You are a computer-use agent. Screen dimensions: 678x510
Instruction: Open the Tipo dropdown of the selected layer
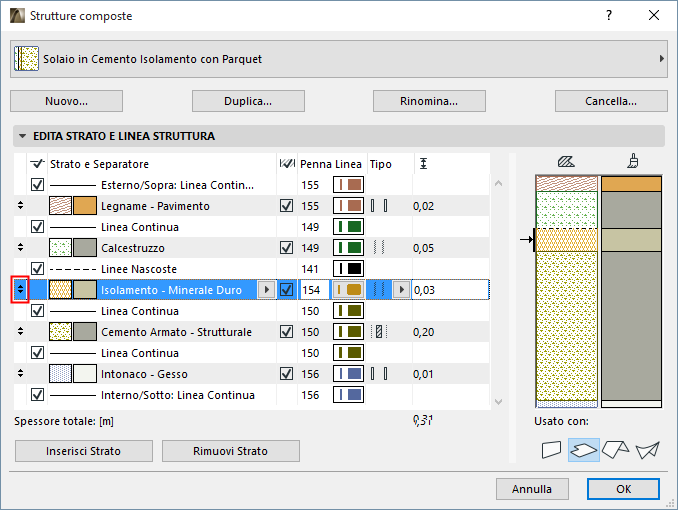[402, 290]
